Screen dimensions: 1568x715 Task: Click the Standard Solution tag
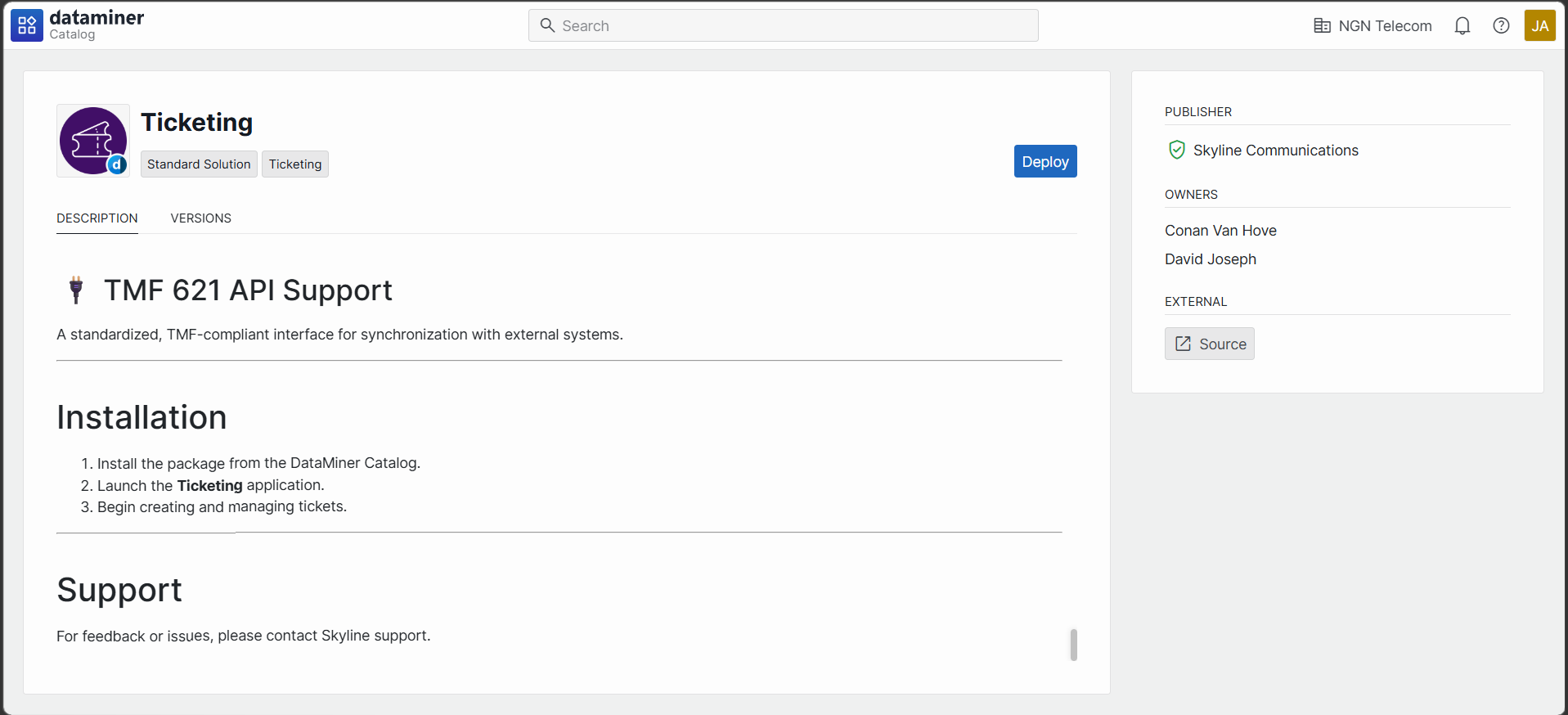[x=199, y=164]
